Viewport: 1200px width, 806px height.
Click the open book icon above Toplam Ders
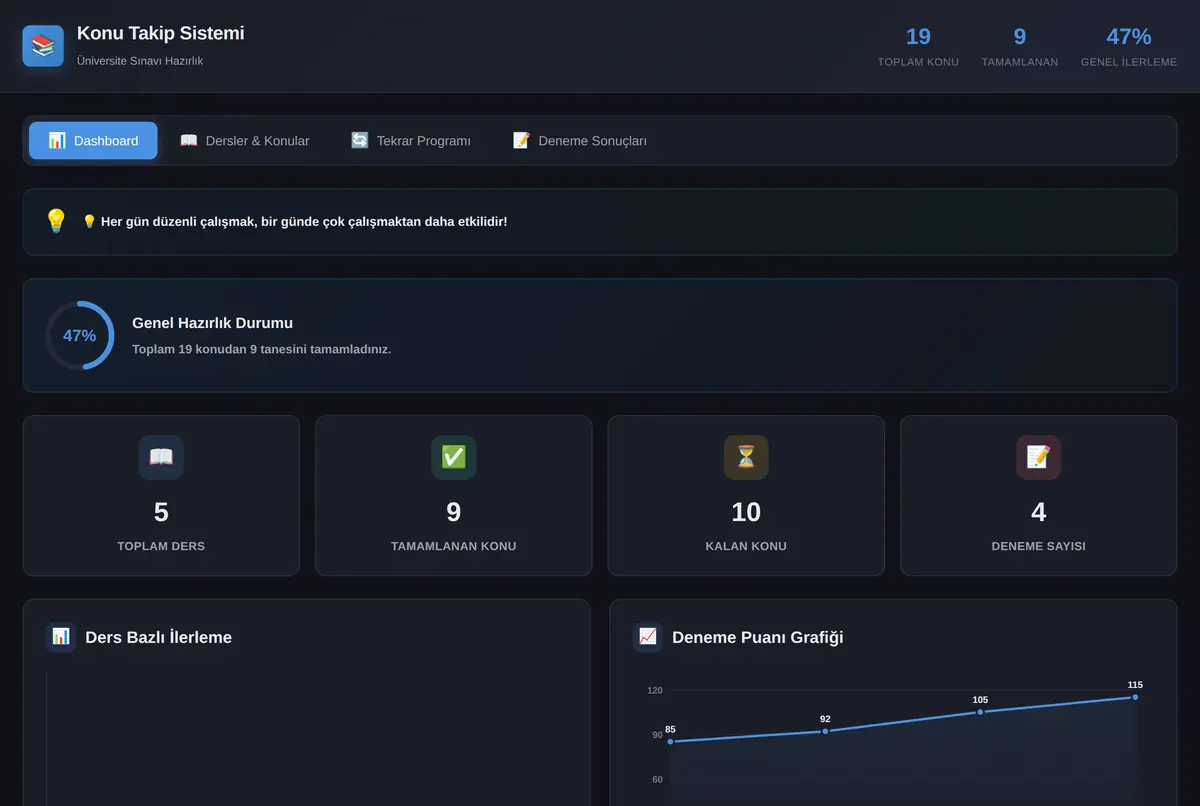pos(161,457)
